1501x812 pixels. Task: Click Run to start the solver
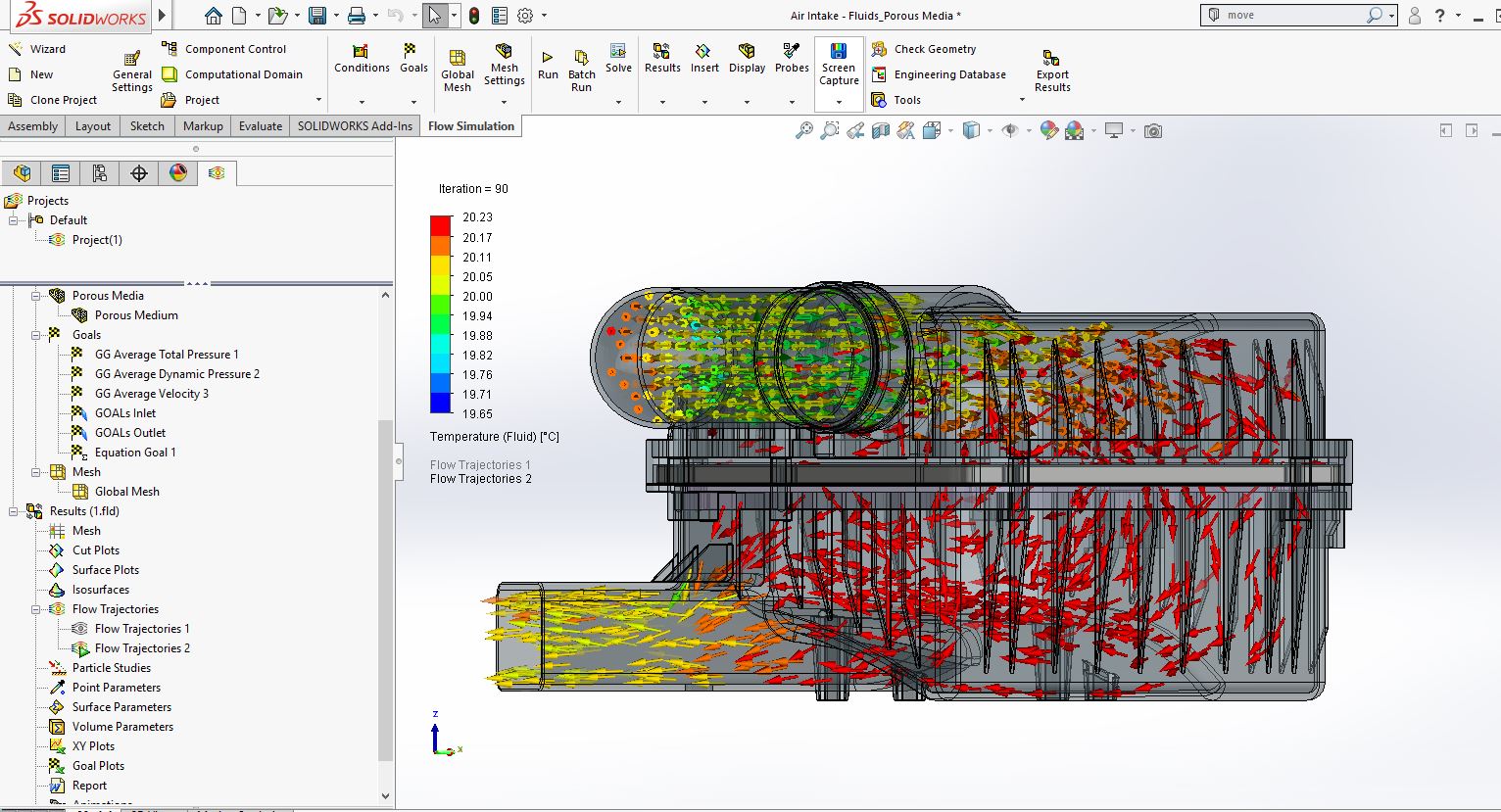pos(548,66)
